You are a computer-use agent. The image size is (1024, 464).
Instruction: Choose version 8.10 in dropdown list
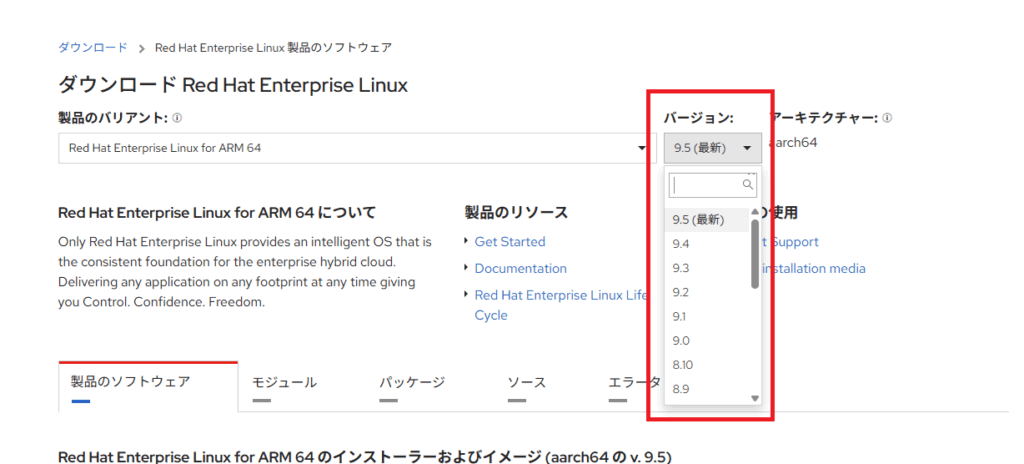tap(684, 365)
